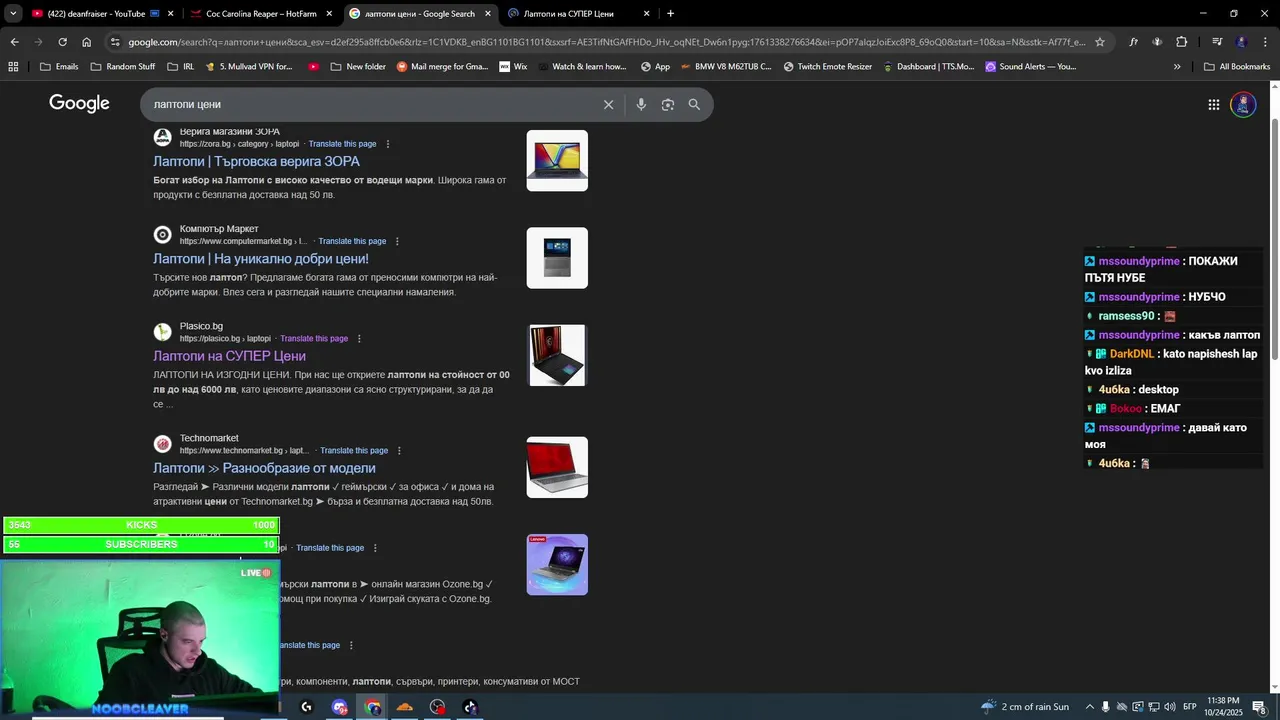The image size is (1280, 720).
Task: Open the Watch & learn how bookmark
Action: (581, 67)
